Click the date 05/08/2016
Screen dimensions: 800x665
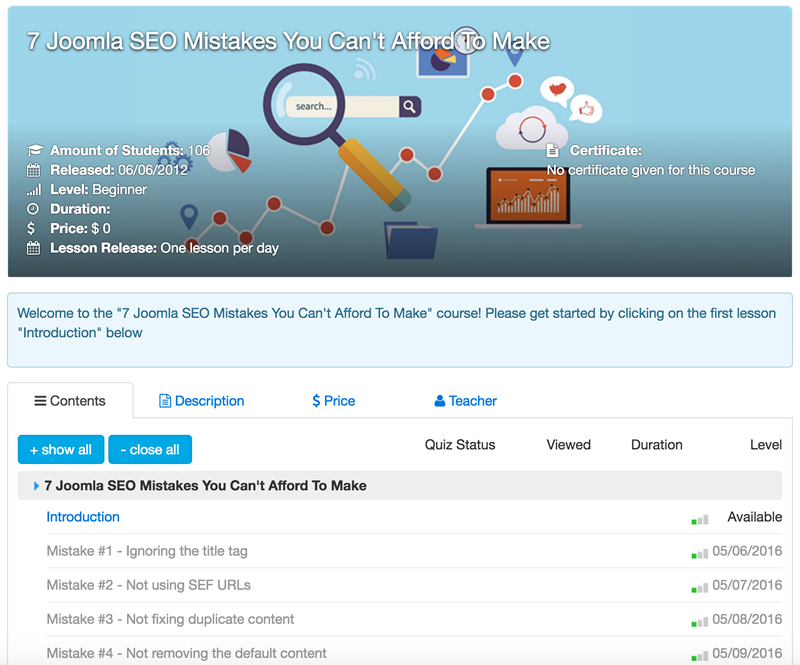[747, 619]
